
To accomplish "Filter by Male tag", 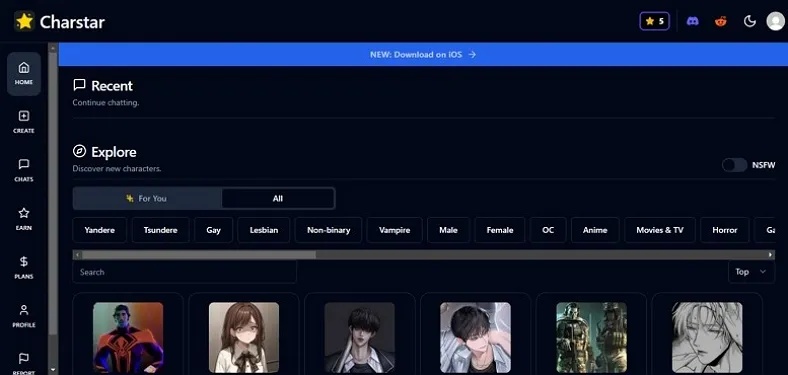I will point(448,230).
